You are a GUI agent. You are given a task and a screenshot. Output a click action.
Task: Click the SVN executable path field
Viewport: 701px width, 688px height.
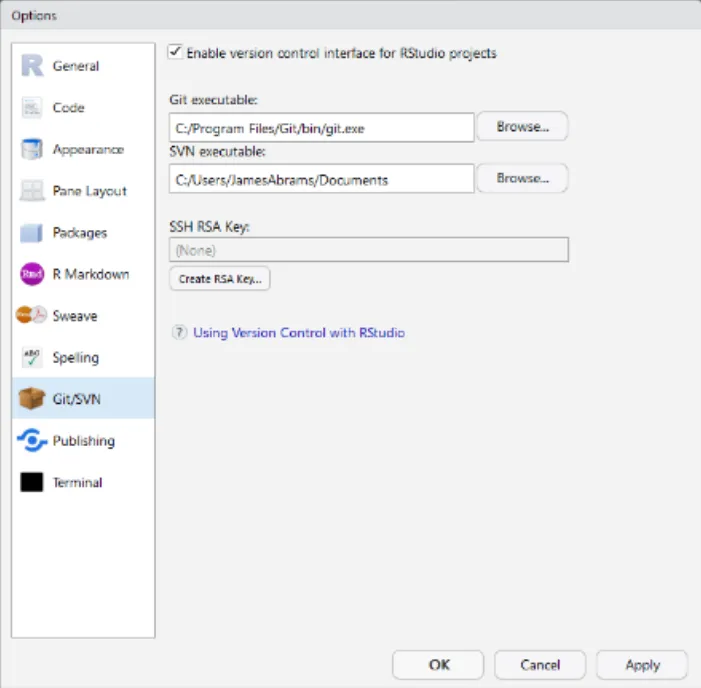click(x=321, y=179)
